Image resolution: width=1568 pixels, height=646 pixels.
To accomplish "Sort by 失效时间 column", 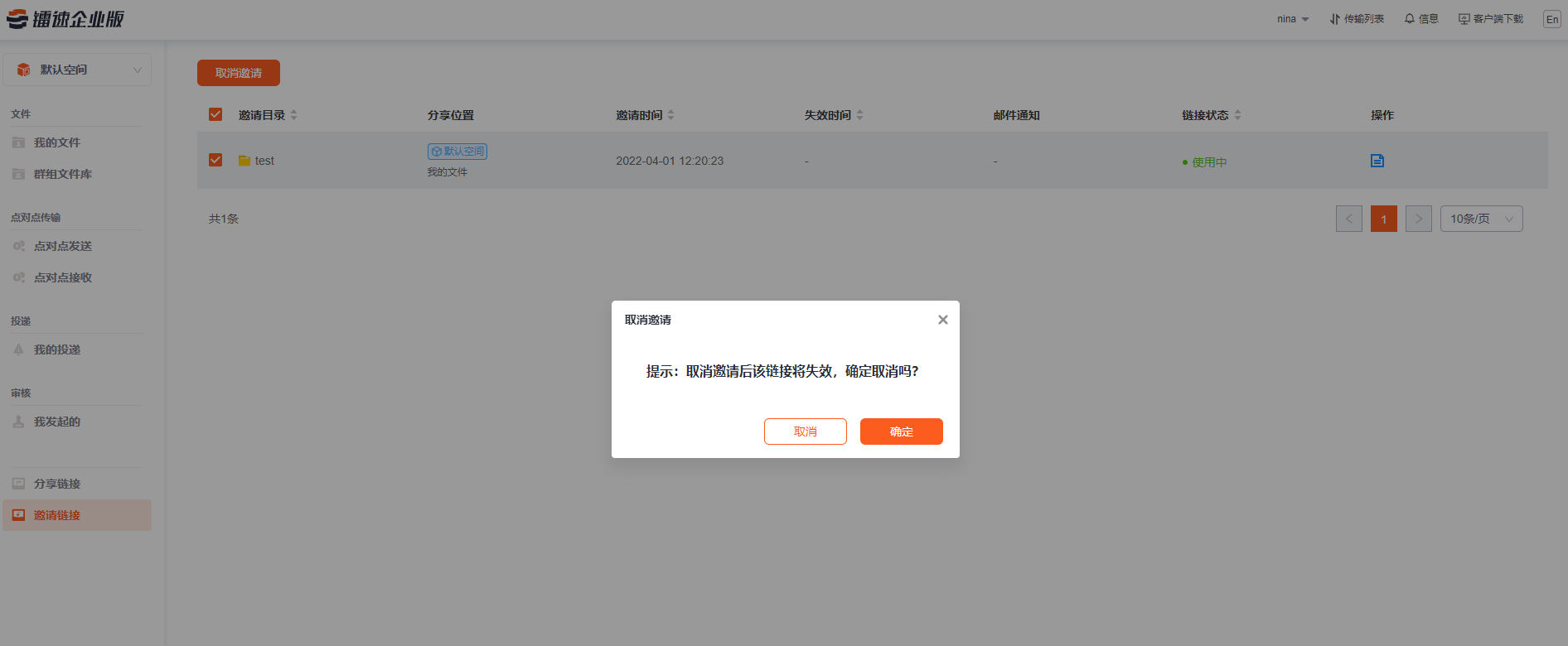I will pyautogui.click(x=859, y=115).
